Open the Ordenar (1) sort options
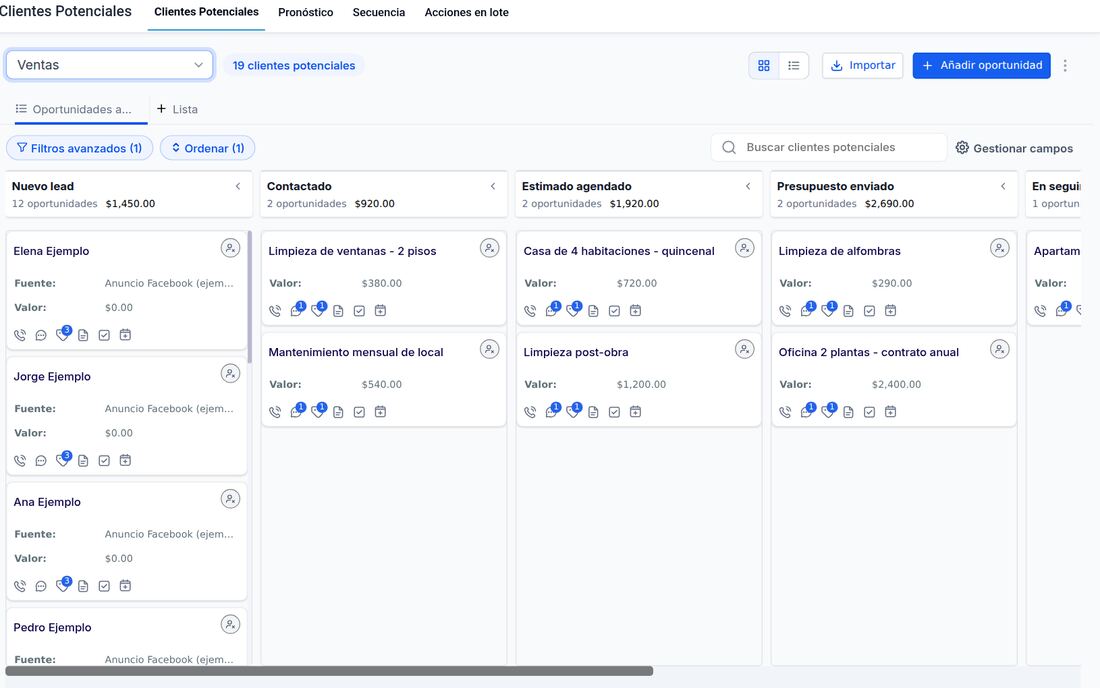The width and height of the screenshot is (1100, 688). [x=208, y=148]
